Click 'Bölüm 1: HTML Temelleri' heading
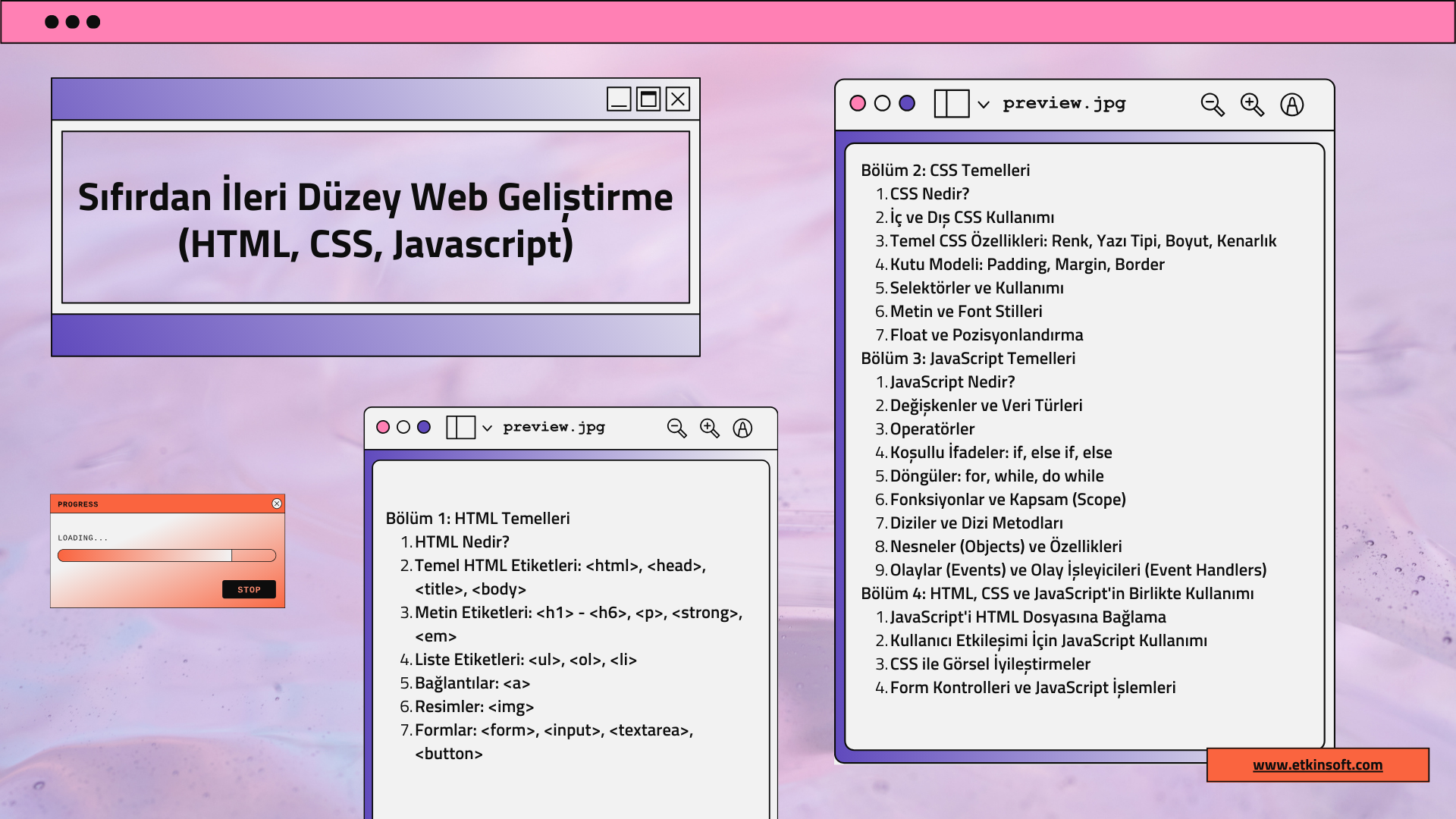This screenshot has height=819, width=1456. tap(478, 518)
